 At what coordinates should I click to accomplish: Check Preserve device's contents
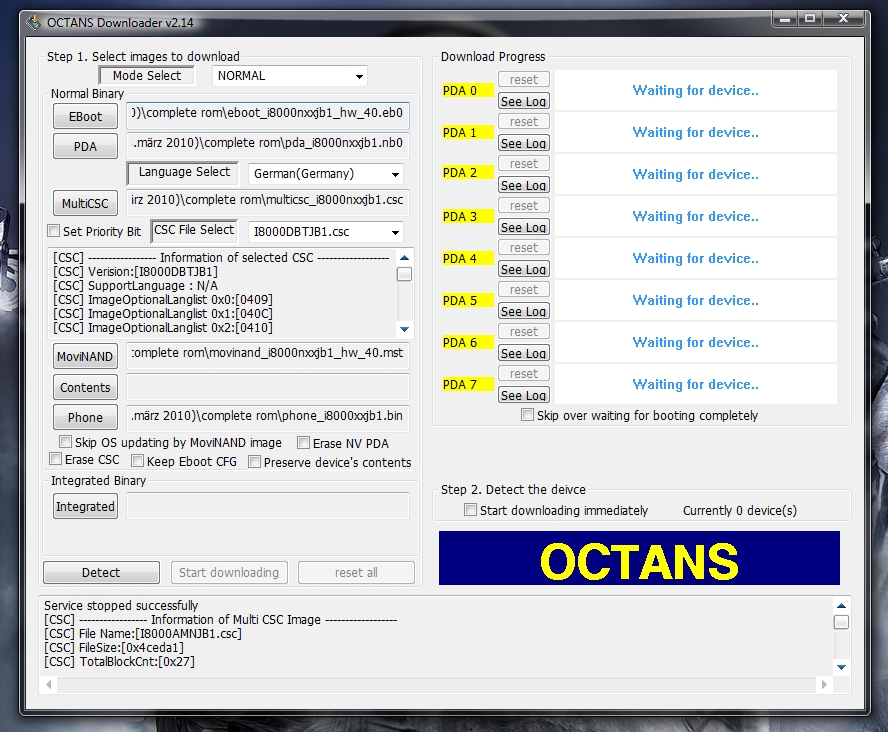point(254,461)
